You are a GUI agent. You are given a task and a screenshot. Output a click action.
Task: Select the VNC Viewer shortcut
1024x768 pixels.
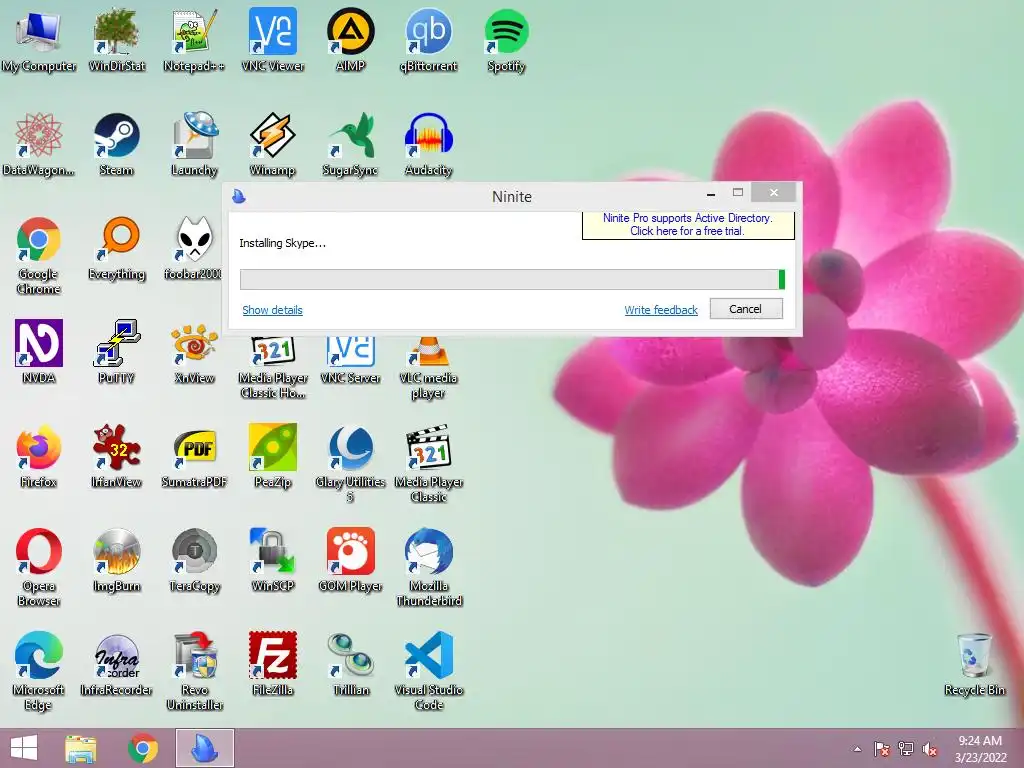[x=272, y=39]
